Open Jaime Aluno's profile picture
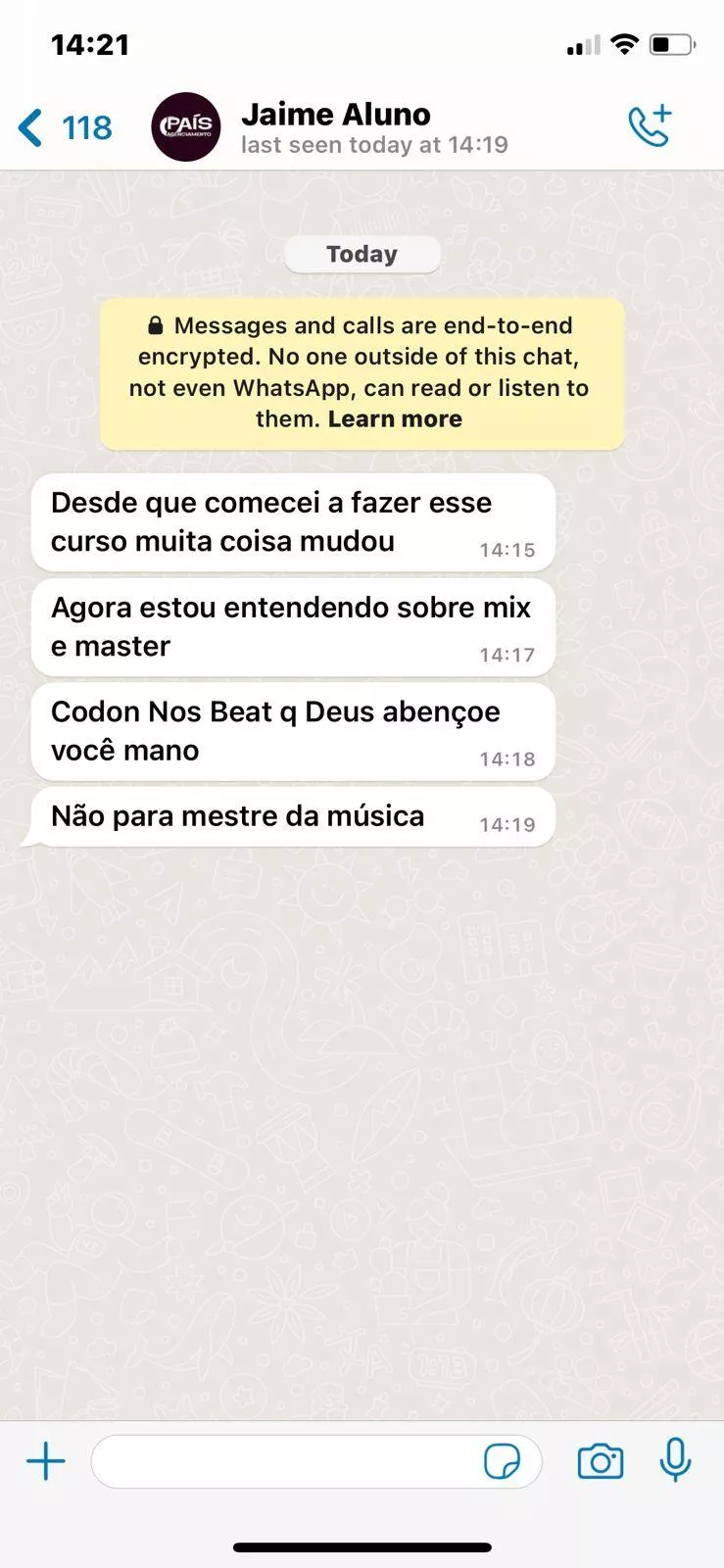Viewport: 724px width, 1568px height. coord(186,127)
